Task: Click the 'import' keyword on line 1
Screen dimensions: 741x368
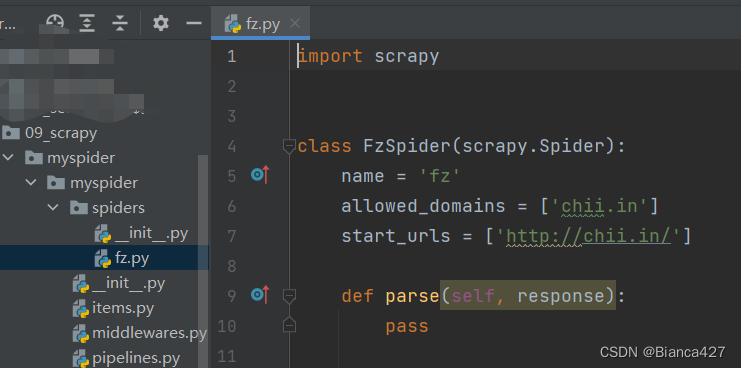Action: pyautogui.click(x=330, y=56)
